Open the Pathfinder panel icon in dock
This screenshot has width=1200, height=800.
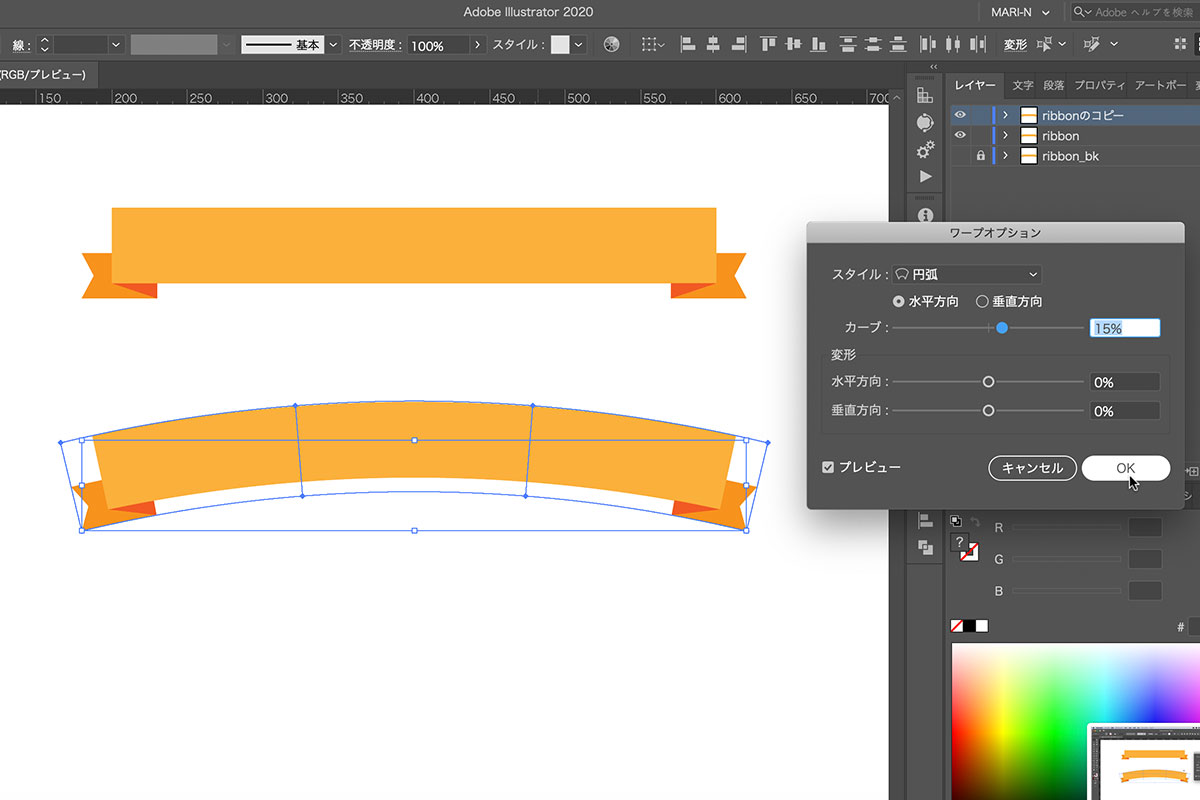925,547
